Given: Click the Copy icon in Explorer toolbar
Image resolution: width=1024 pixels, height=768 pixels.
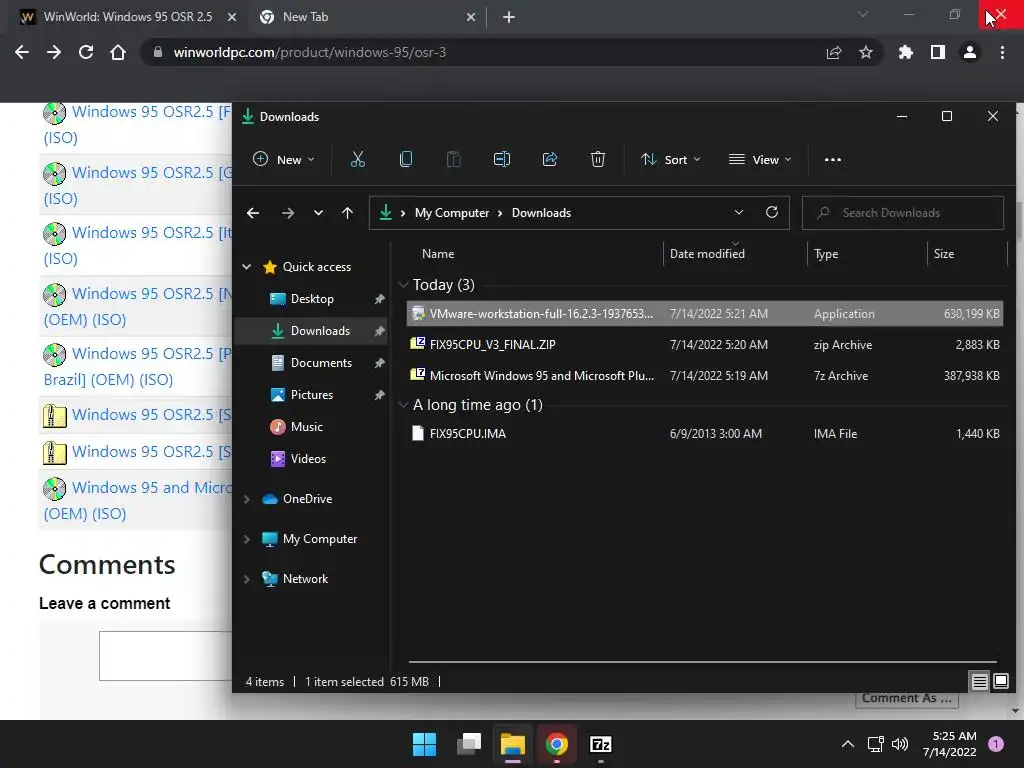Looking at the screenshot, I should [x=406, y=159].
